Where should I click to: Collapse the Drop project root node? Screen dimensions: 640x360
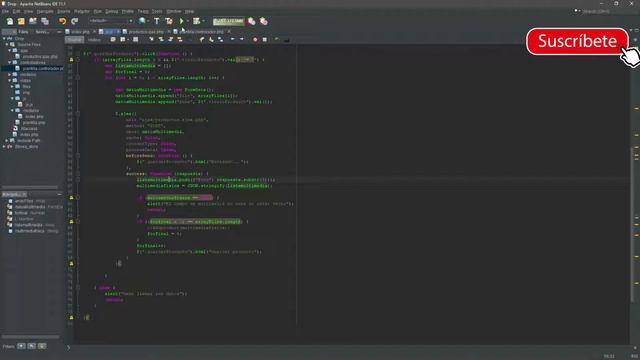coord(4,38)
